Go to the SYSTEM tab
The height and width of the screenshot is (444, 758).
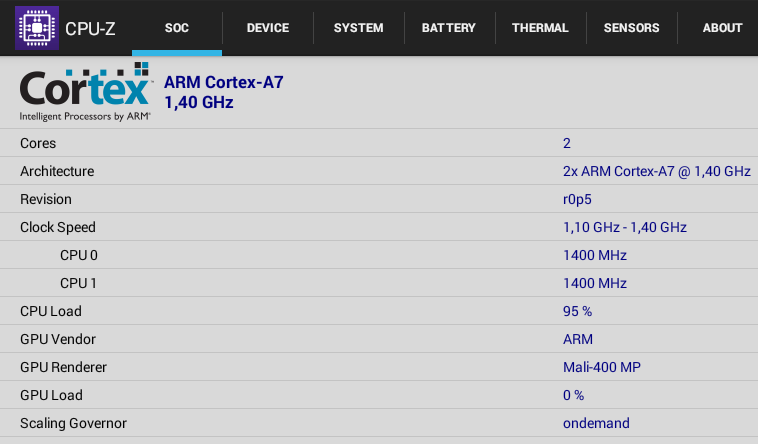tap(358, 28)
